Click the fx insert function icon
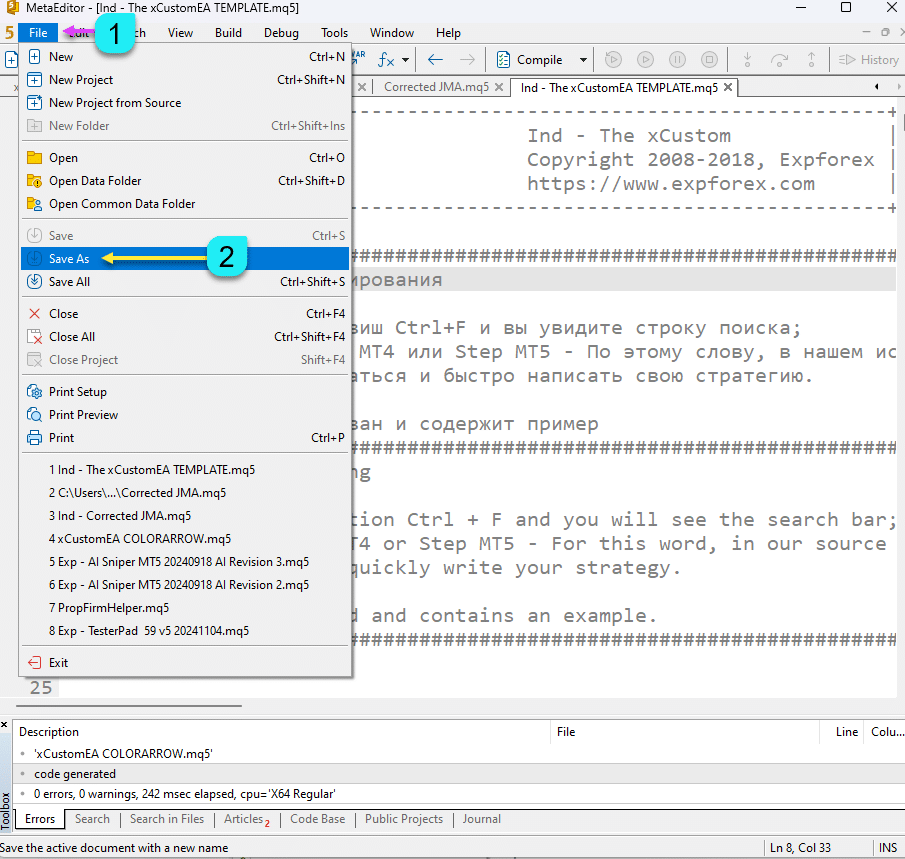Viewport: 905px width, 859px height. 386,60
